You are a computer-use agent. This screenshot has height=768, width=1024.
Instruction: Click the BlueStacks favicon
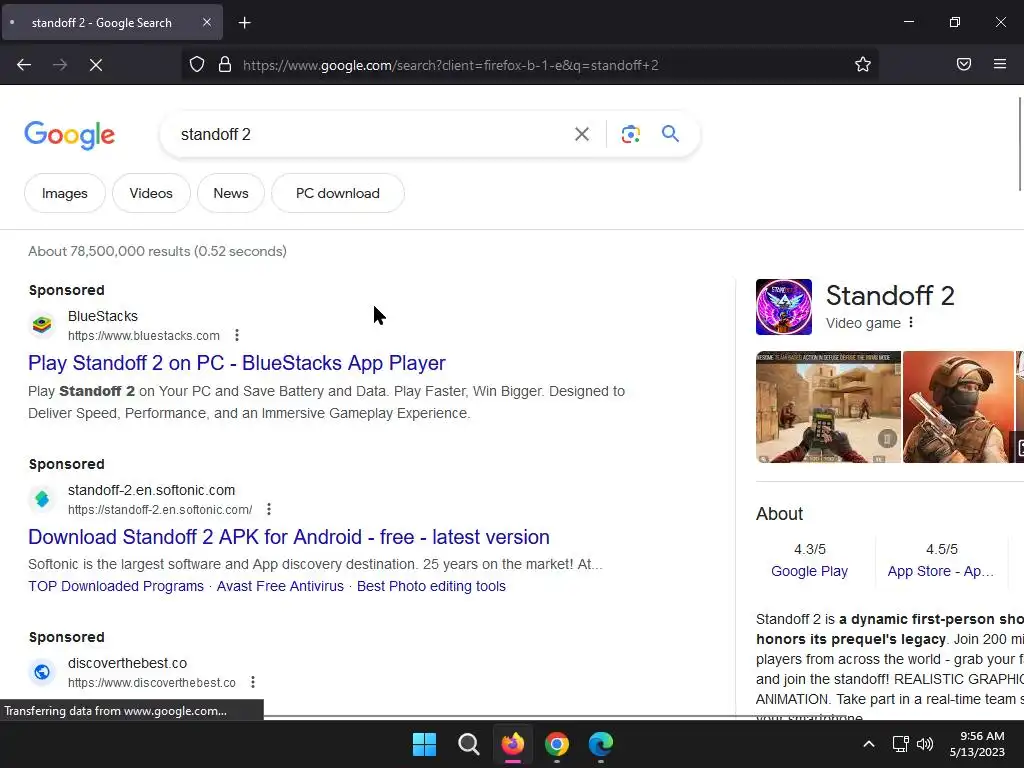coord(42,325)
